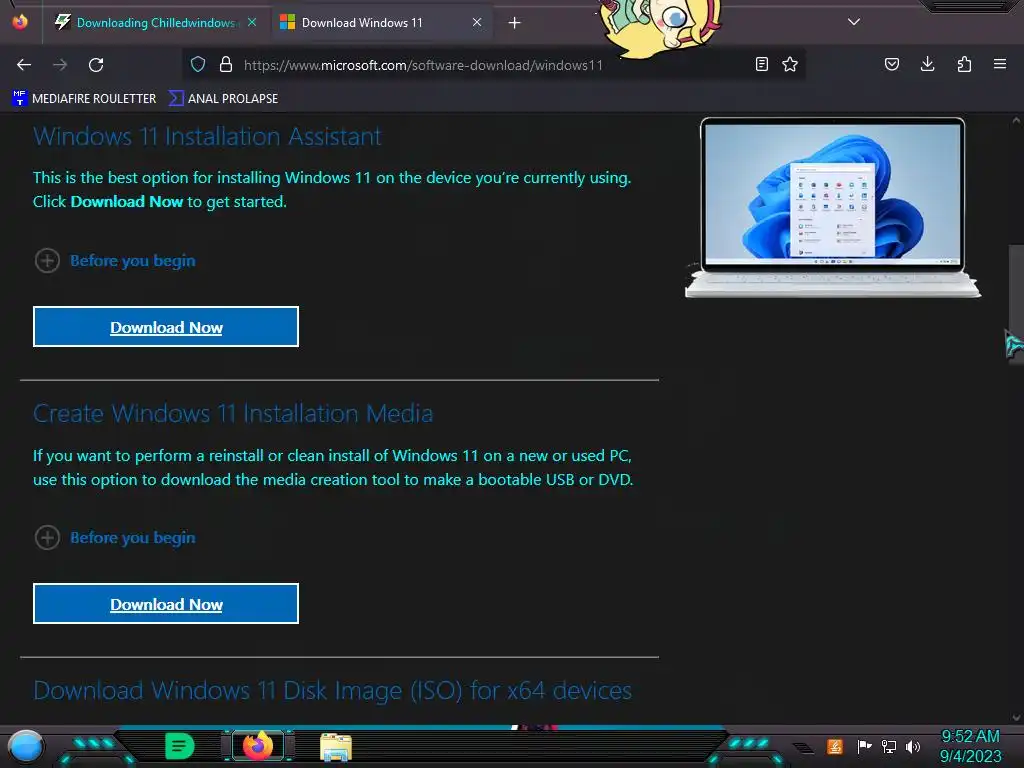This screenshot has width=1024, height=768.
Task: Open the Firefox downloads panel
Action: tap(927, 64)
